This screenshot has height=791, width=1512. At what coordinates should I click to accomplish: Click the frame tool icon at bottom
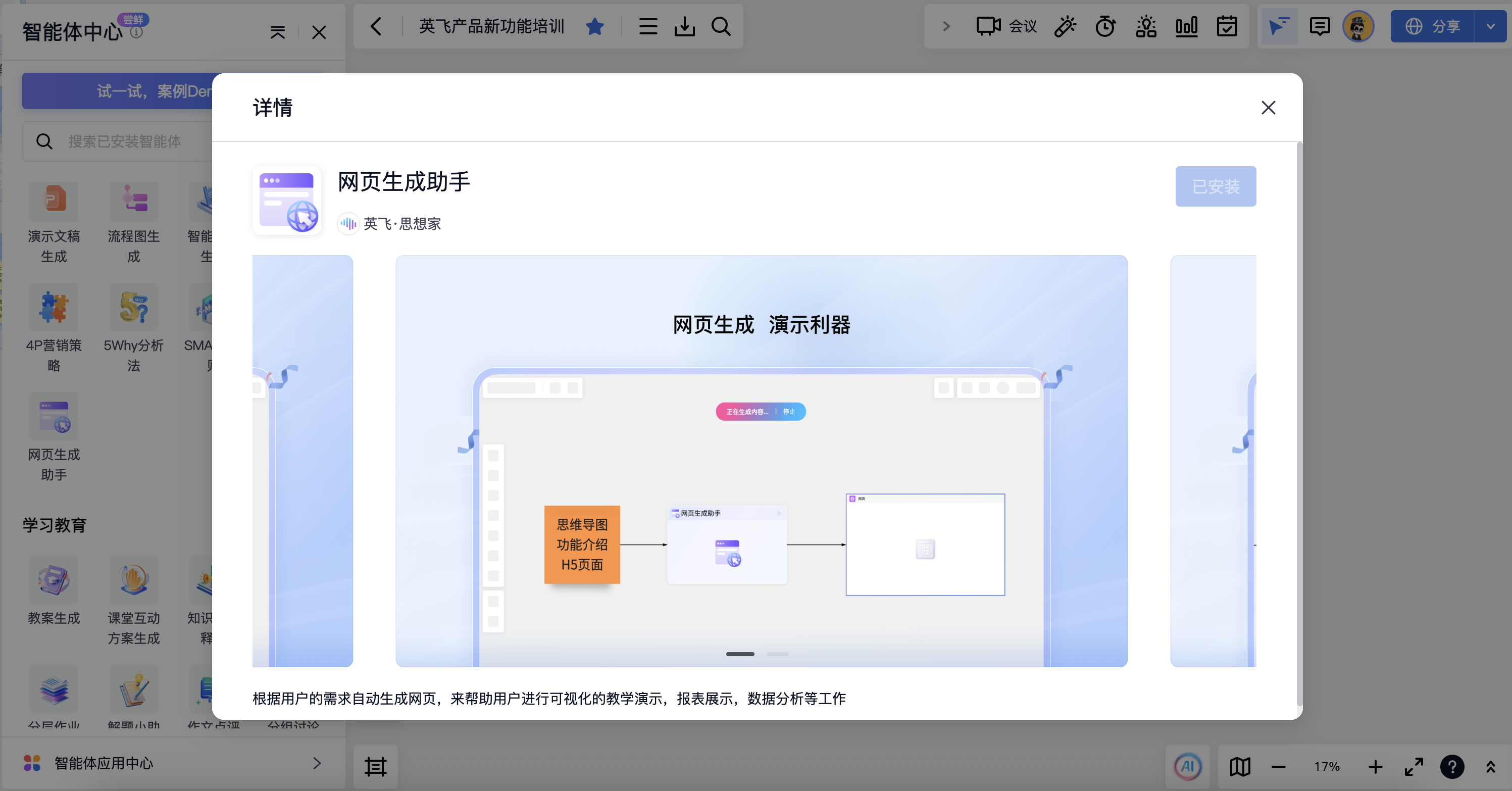376,766
